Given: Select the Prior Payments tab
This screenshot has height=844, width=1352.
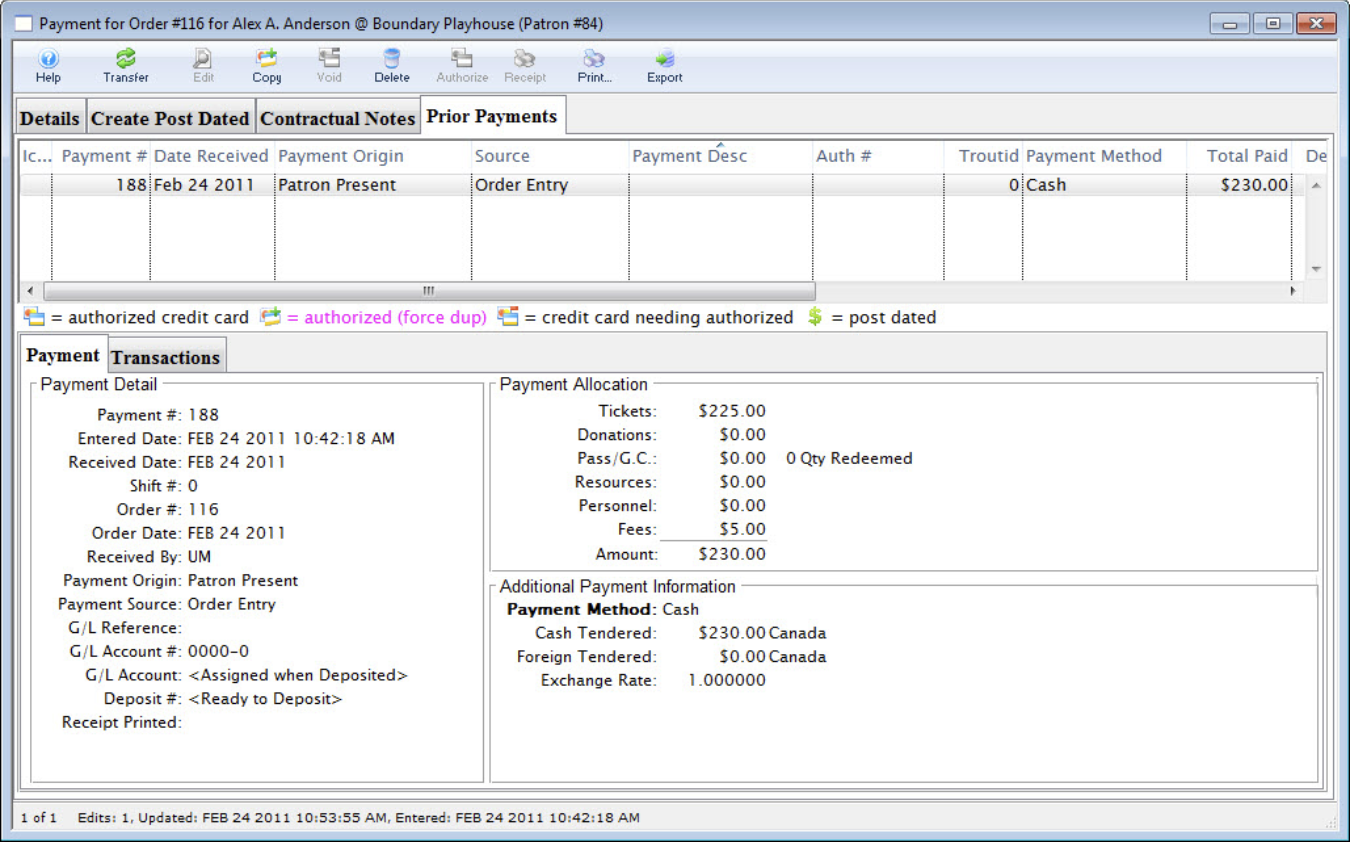Looking at the screenshot, I should [x=492, y=116].
